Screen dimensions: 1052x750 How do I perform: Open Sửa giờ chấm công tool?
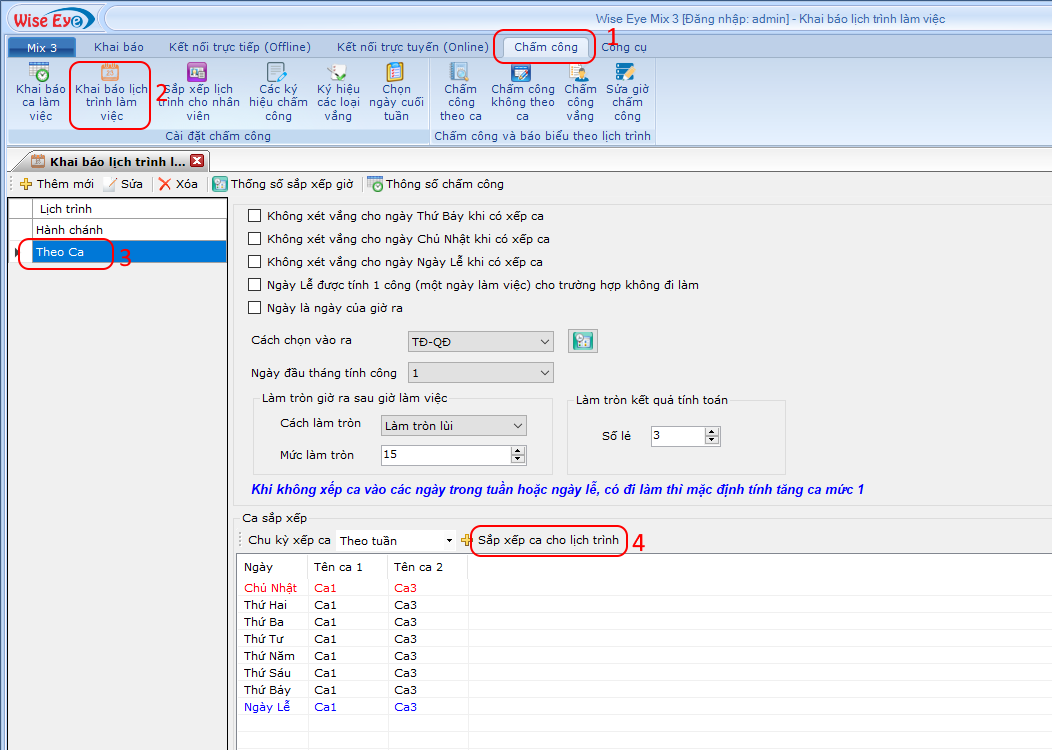coord(627,91)
